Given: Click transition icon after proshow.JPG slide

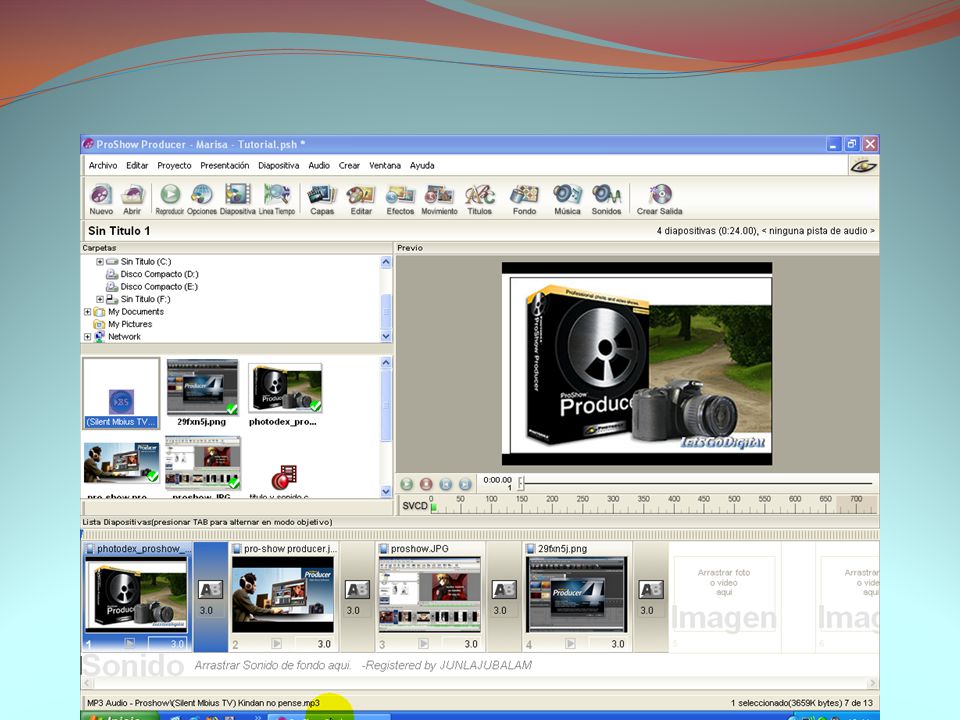Looking at the screenshot, I should pyautogui.click(x=504, y=590).
